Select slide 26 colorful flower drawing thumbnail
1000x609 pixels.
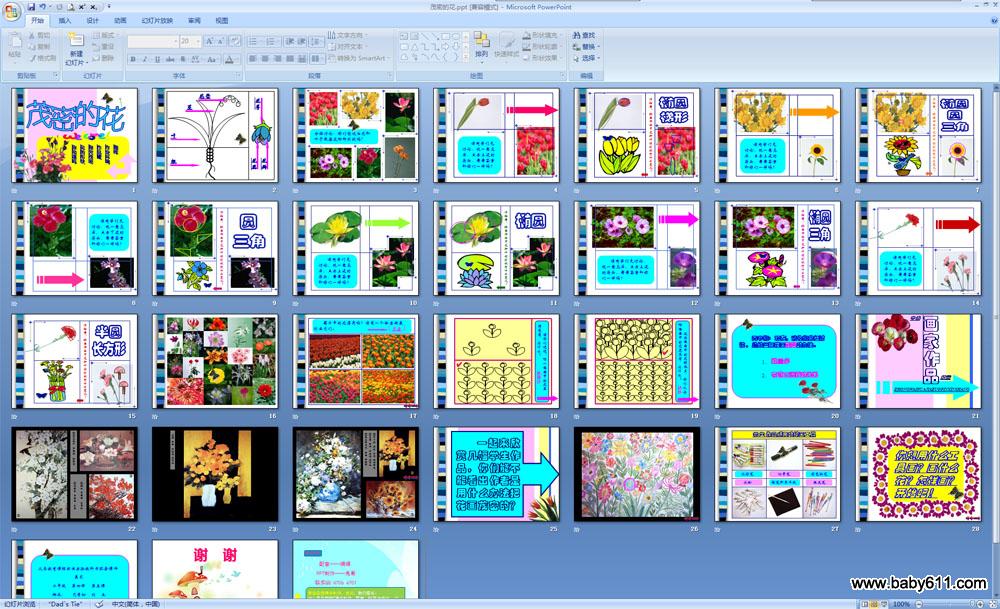tap(636, 474)
